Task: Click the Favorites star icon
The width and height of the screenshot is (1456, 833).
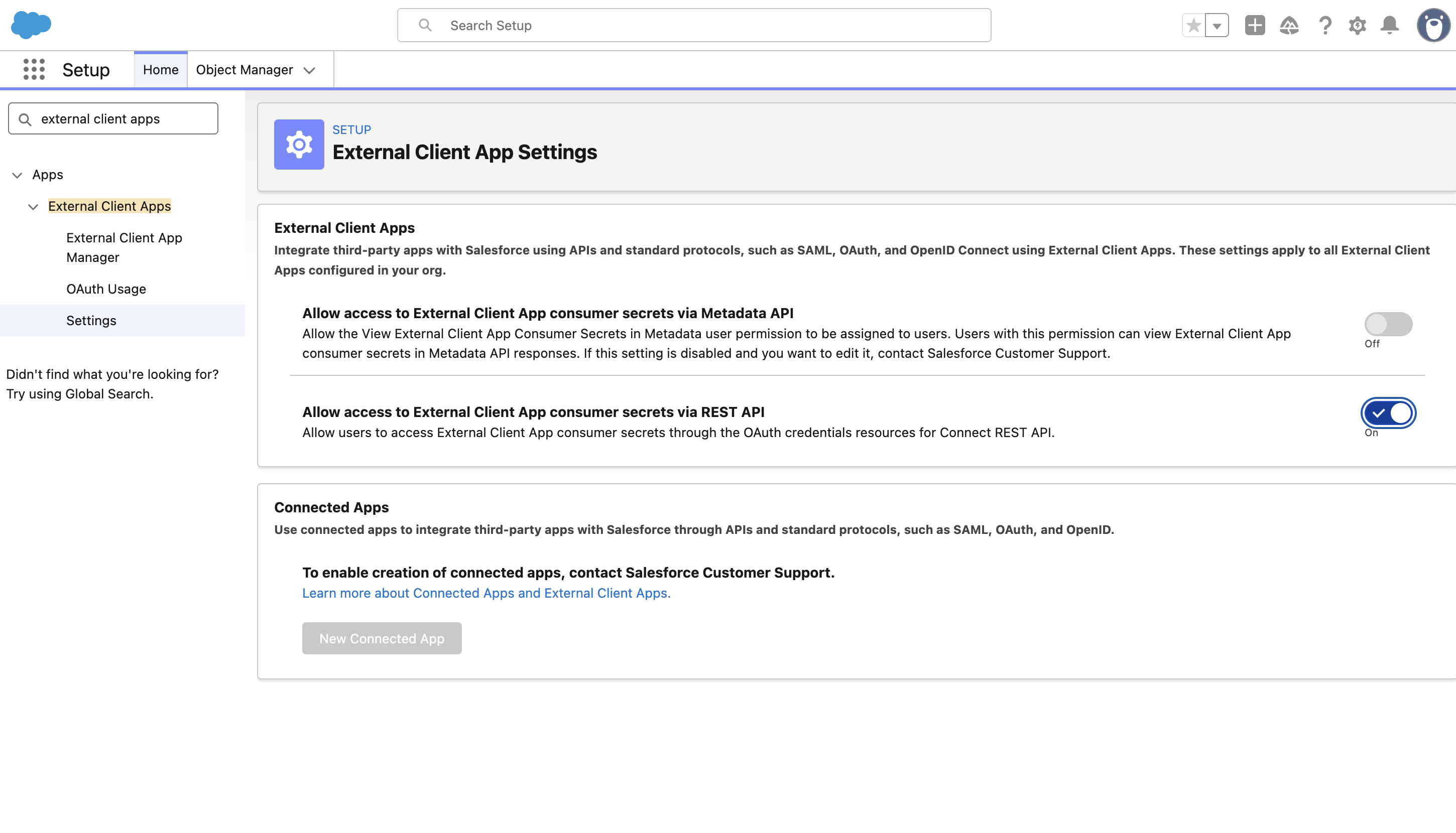Action: point(1193,25)
